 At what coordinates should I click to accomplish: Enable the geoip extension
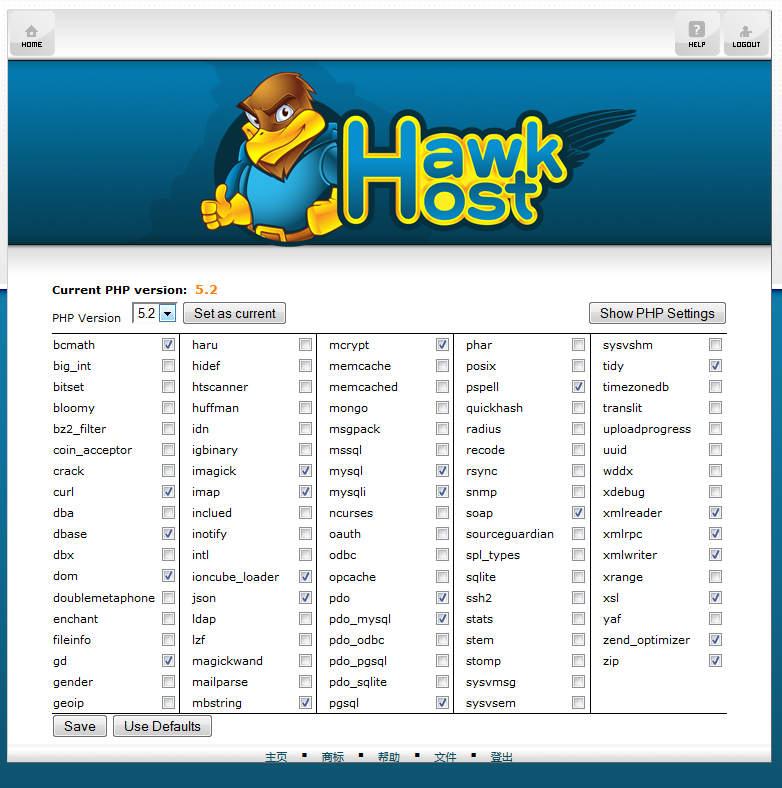(168, 703)
